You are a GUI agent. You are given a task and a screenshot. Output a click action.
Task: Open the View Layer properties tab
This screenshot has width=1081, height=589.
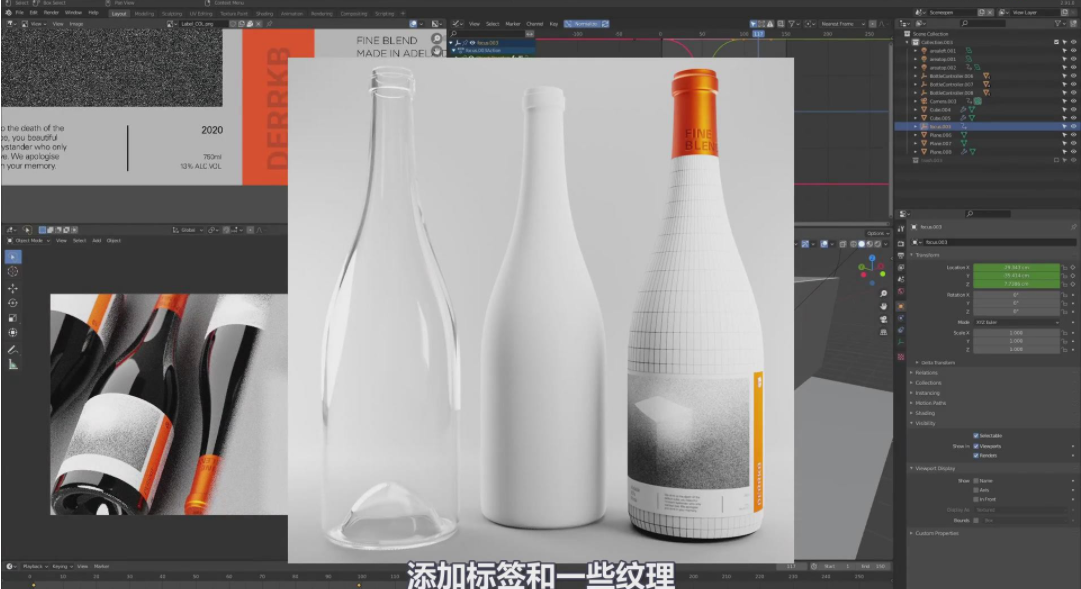(x=901, y=268)
